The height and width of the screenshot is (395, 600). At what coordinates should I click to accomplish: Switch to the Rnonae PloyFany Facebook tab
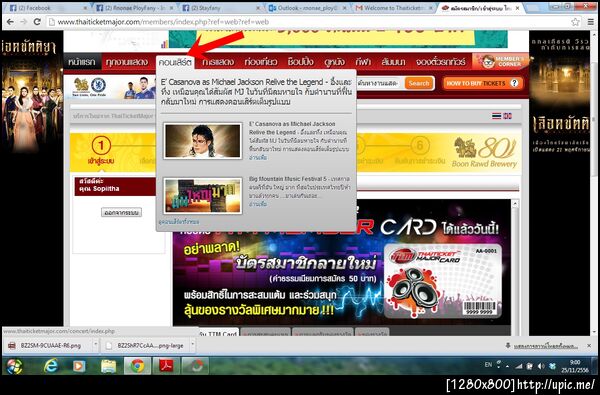(134, 8)
